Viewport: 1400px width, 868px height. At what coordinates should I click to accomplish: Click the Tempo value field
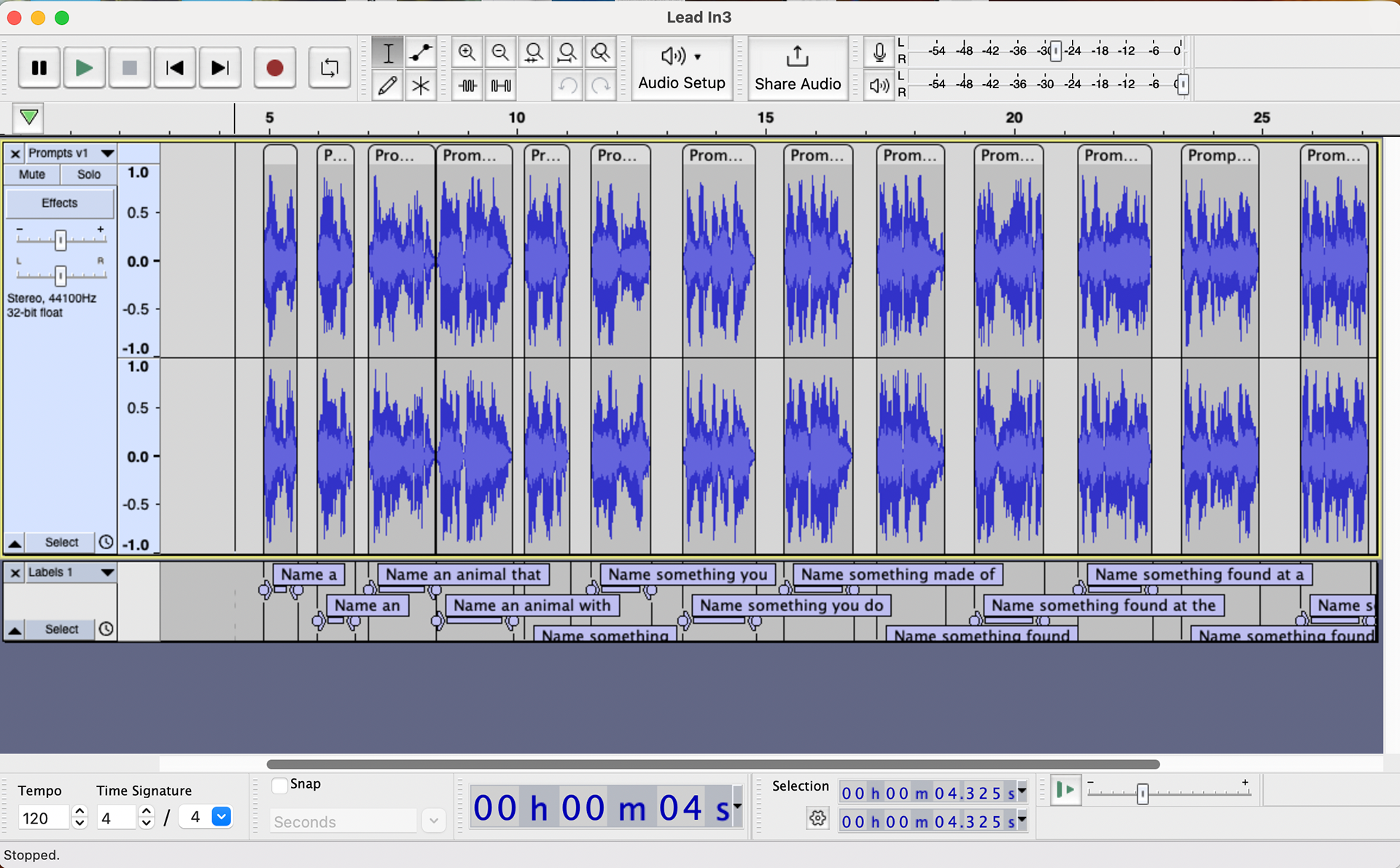[42, 818]
